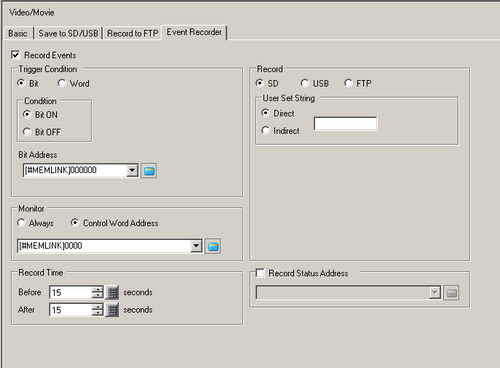Choose the Bit ON condition
The image size is (500, 368).
pyautogui.click(x=27, y=114)
